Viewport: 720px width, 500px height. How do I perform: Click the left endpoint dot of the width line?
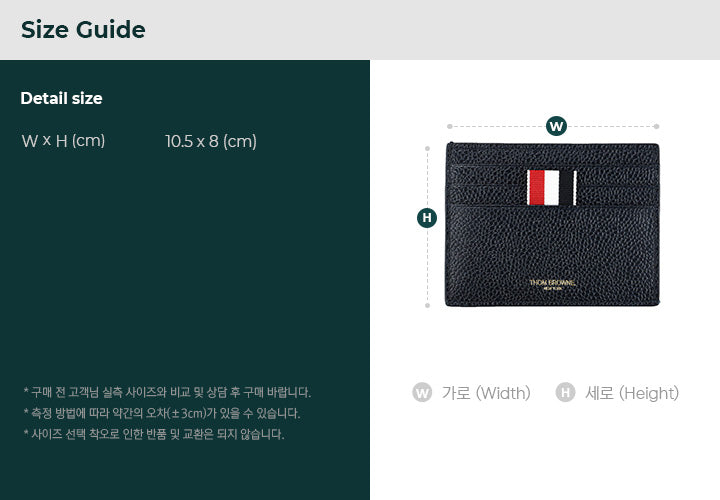[x=450, y=126]
